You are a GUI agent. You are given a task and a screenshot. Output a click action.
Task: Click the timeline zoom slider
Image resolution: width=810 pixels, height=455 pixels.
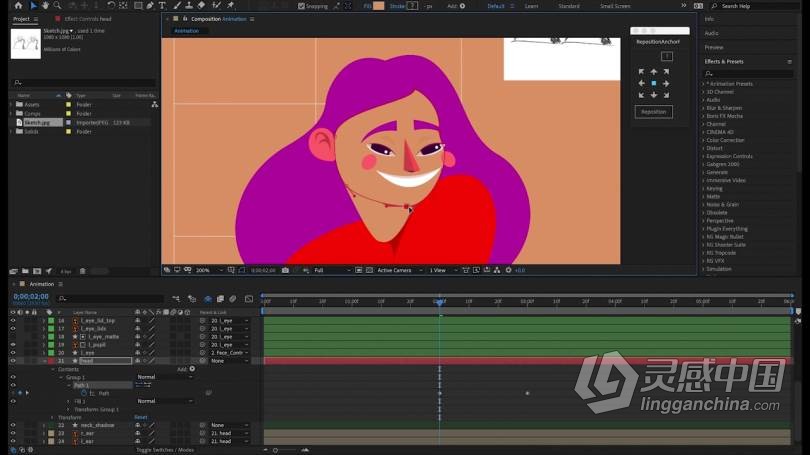click(275, 450)
